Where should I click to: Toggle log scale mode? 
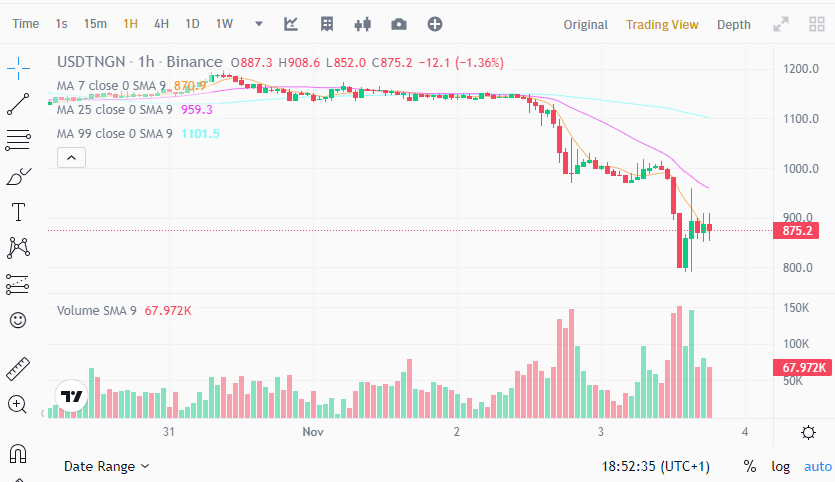[780, 466]
